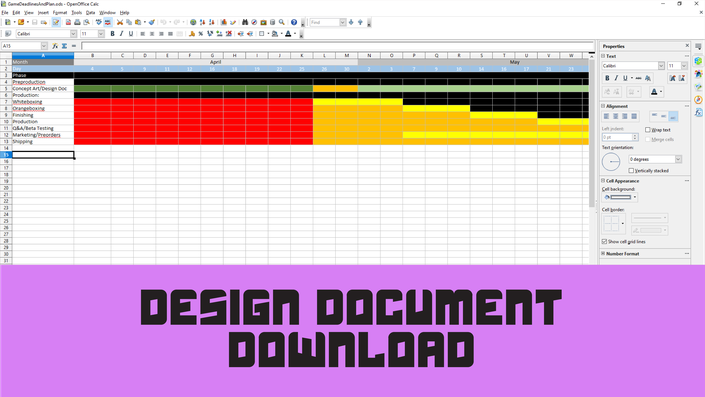Open the Functions deck in the sidebar

(698, 112)
